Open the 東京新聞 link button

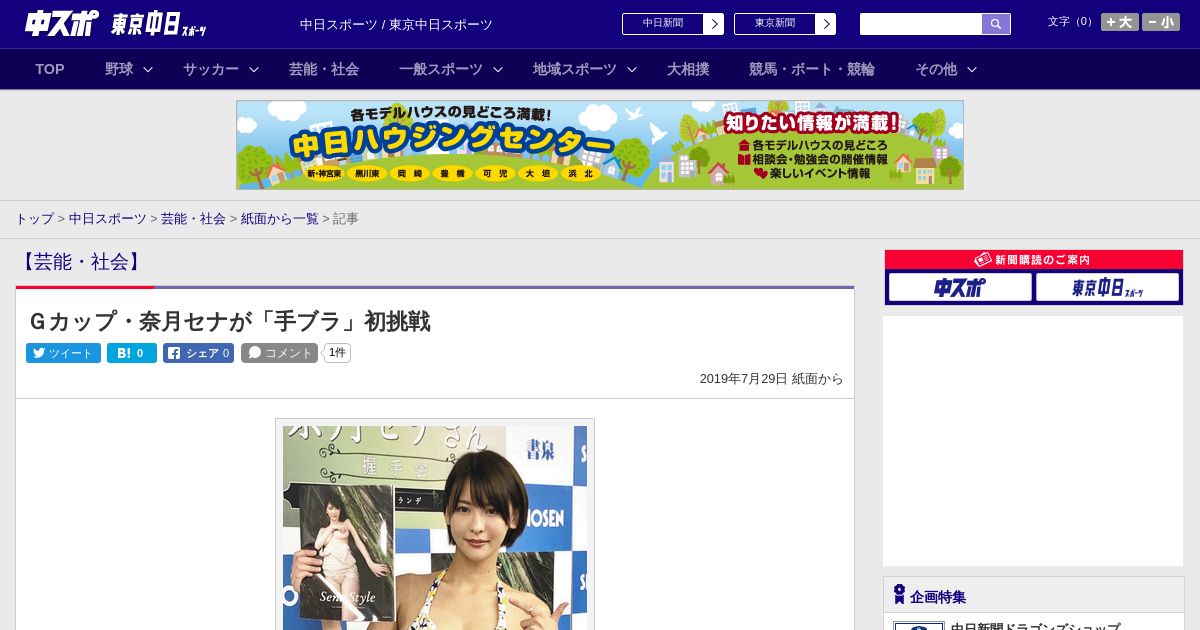click(x=785, y=24)
